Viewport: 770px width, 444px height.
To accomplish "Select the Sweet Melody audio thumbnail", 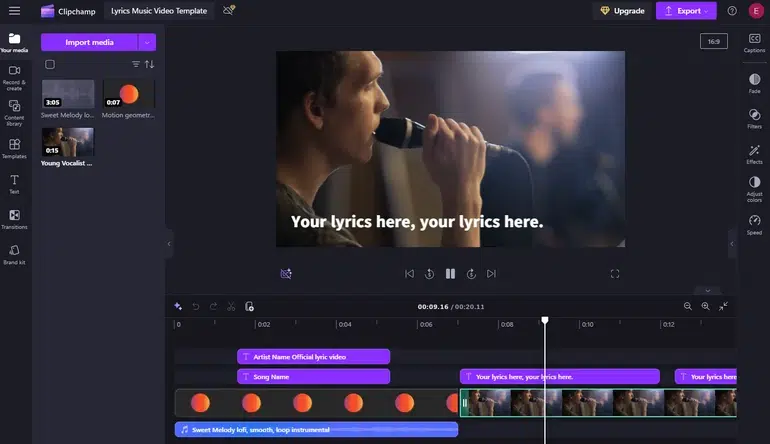I will click(68, 94).
